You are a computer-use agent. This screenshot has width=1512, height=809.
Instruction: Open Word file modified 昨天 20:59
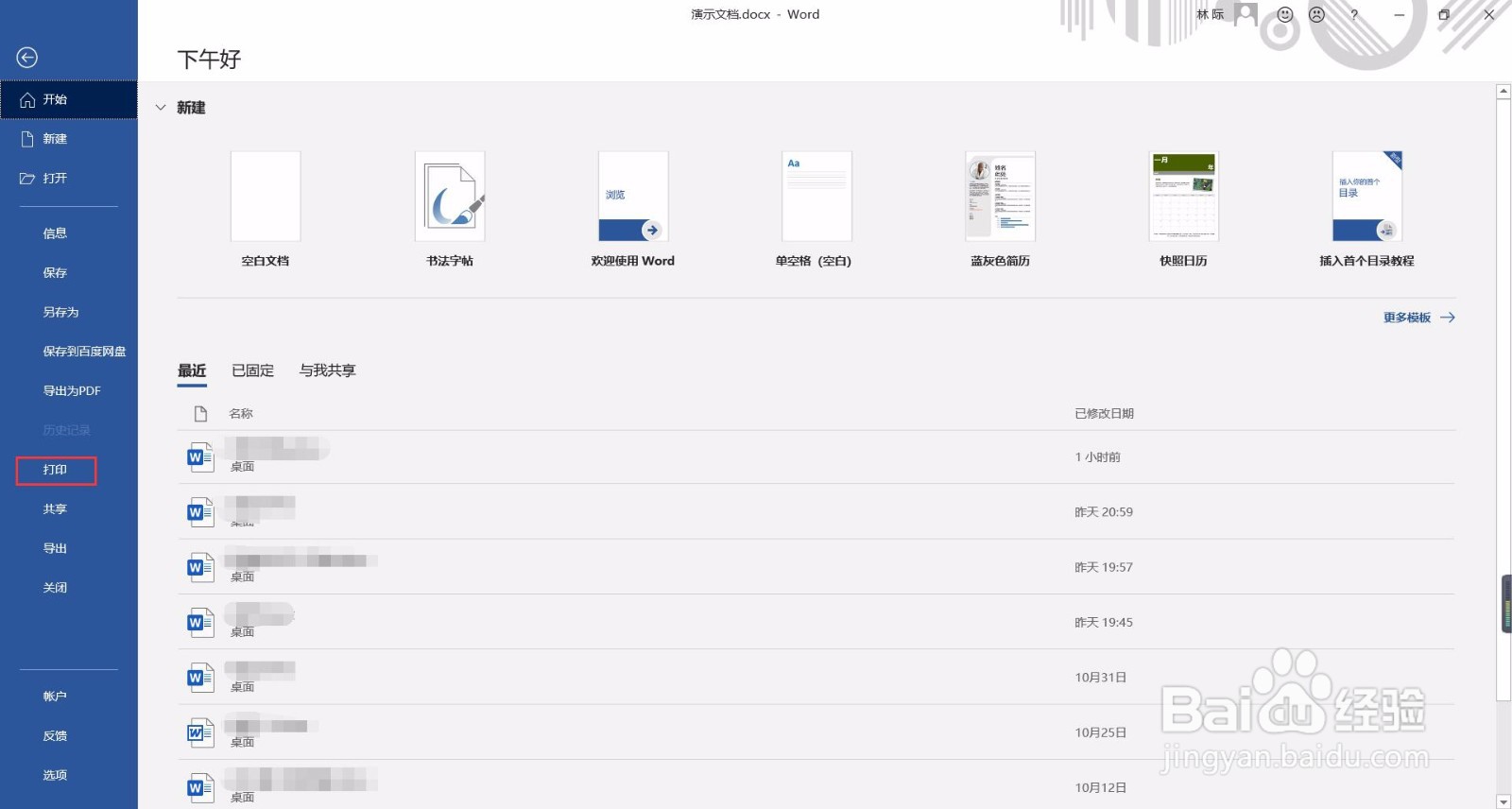pos(816,512)
